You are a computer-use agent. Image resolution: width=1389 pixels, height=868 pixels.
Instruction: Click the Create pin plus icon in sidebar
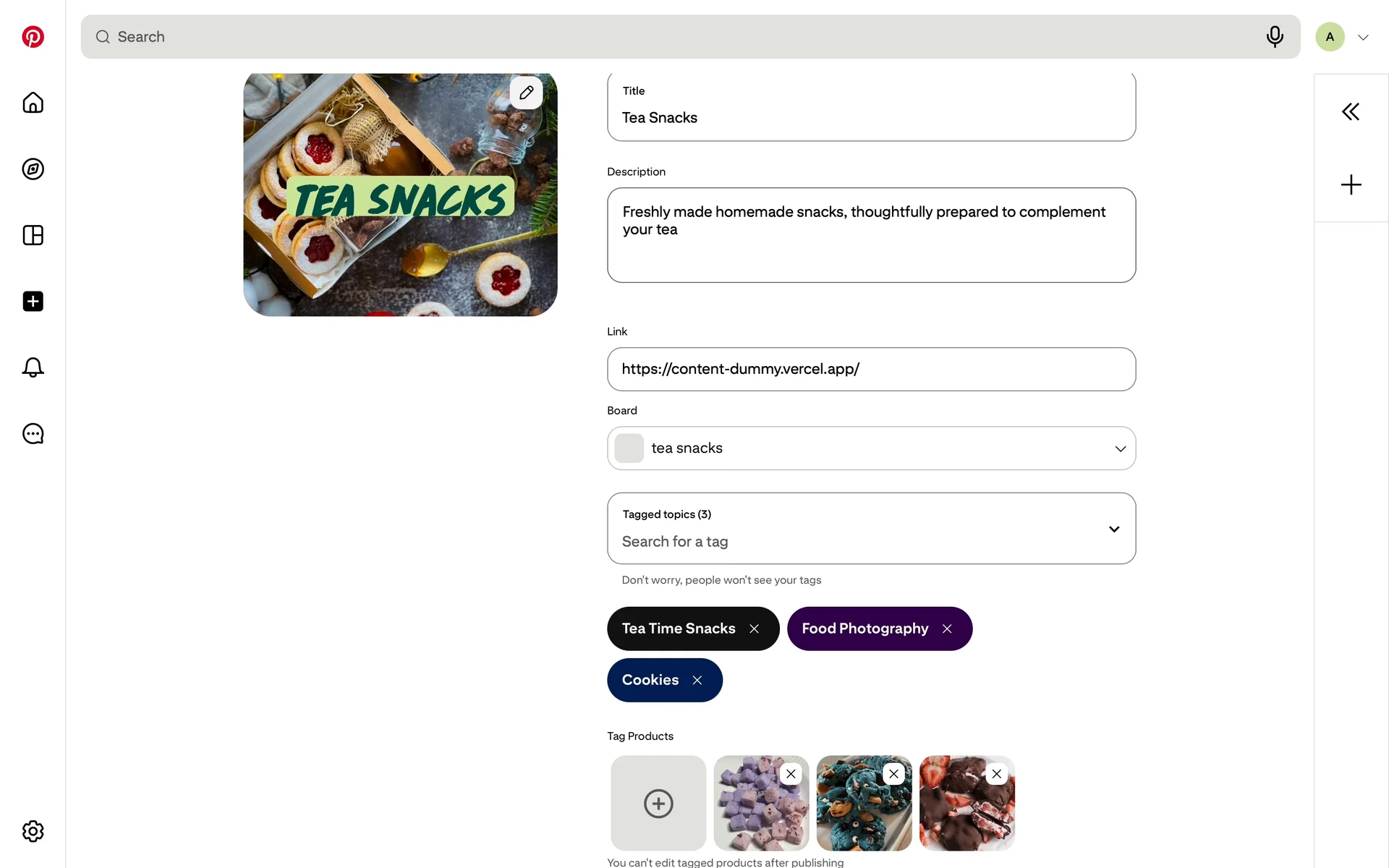pyautogui.click(x=33, y=302)
